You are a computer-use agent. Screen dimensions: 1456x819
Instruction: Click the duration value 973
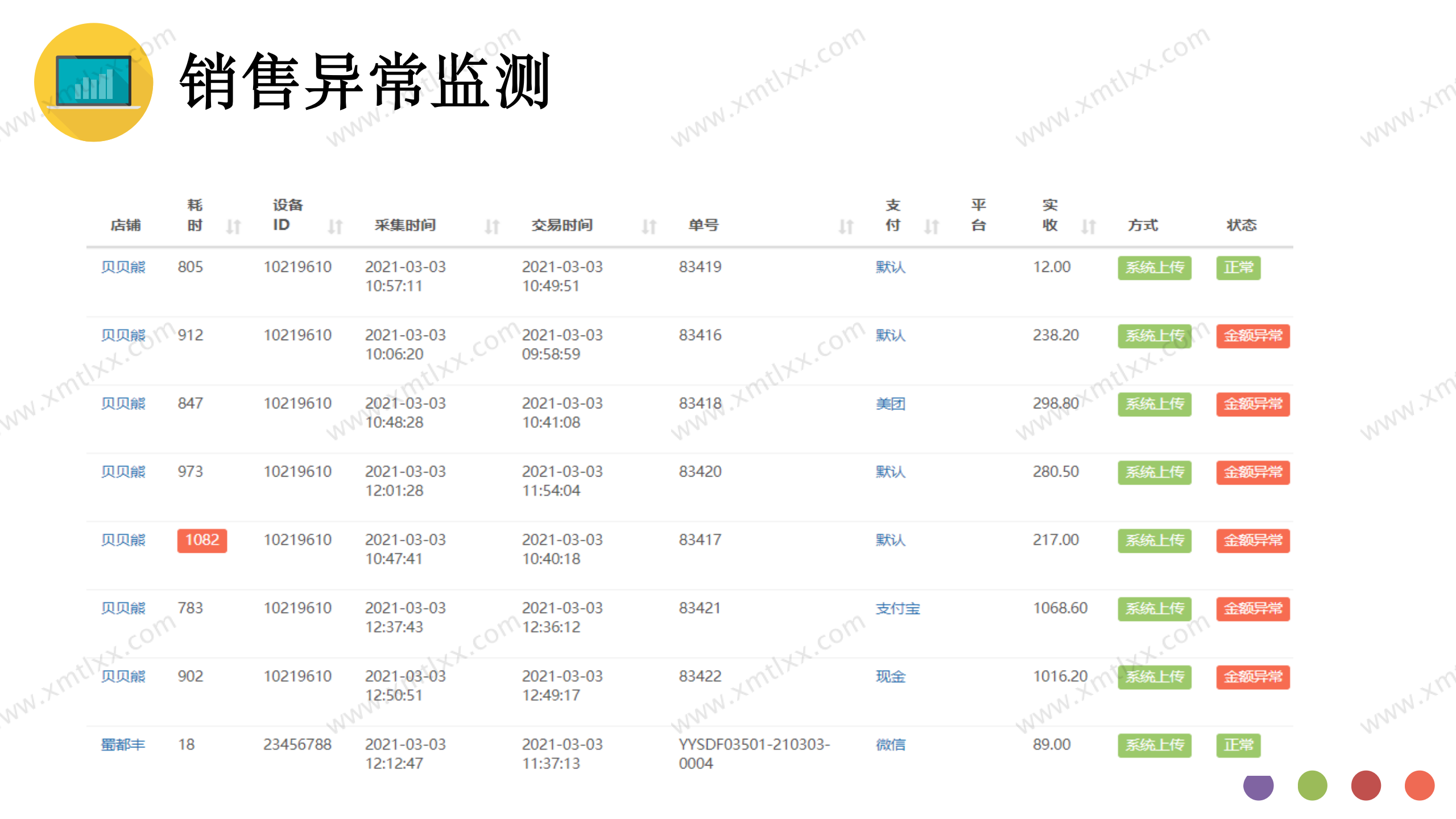tap(190, 471)
